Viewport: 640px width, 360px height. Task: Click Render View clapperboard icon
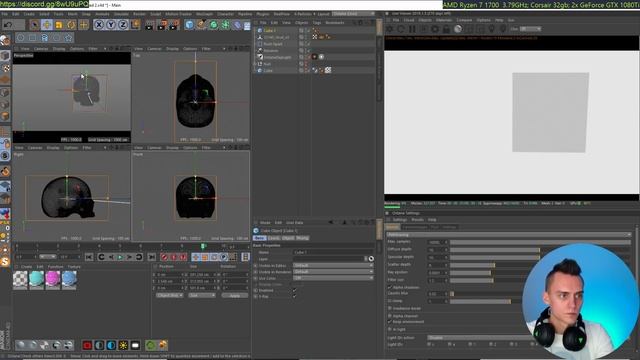[x=149, y=25]
